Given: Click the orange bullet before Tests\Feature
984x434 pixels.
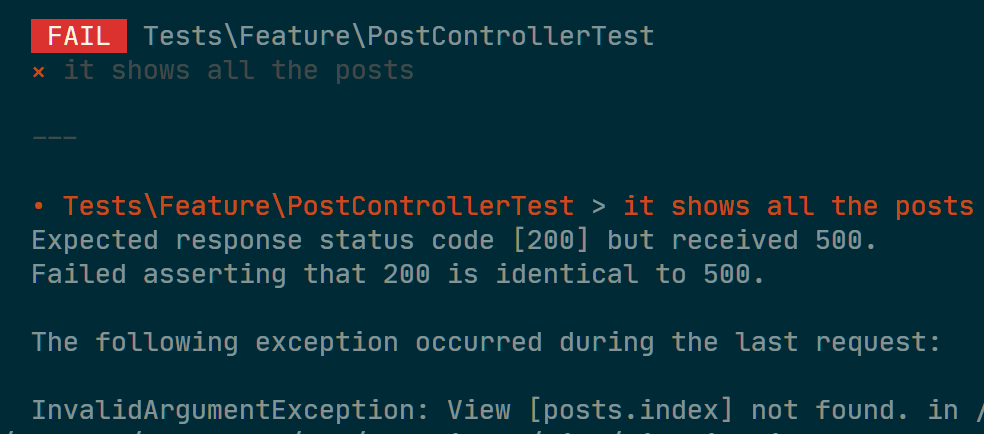Looking at the screenshot, I should pyautogui.click(x=38, y=206).
